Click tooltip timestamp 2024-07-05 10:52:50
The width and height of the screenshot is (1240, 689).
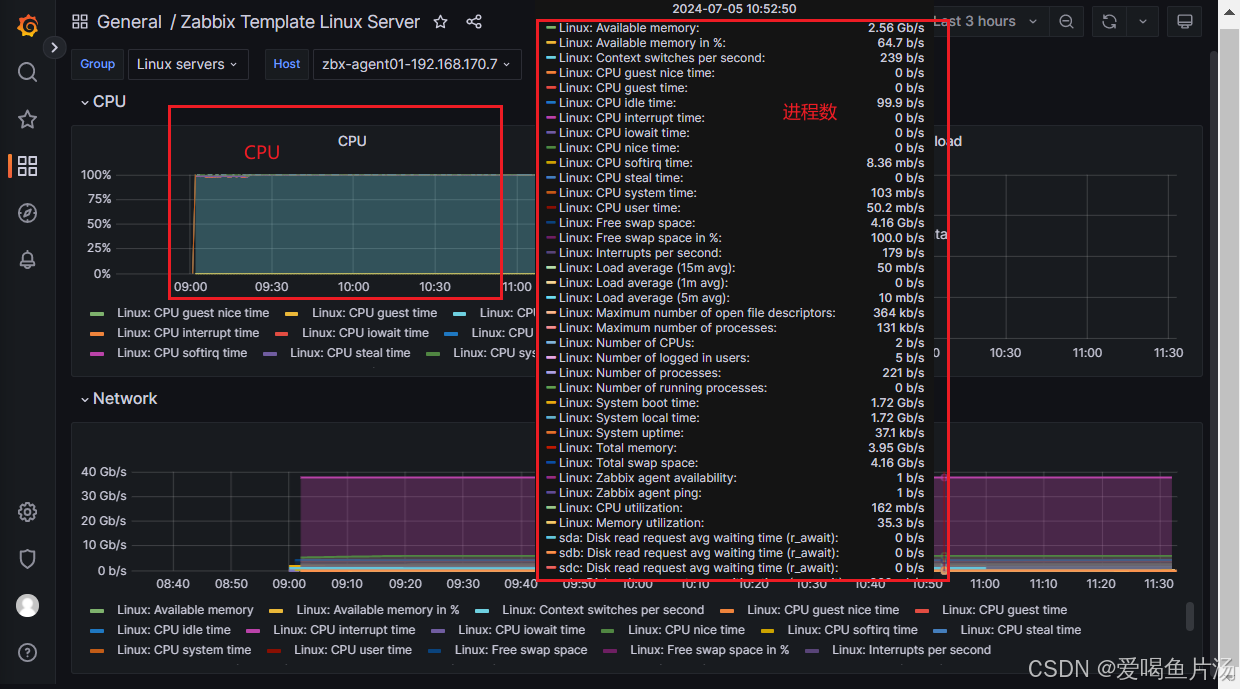[734, 8]
